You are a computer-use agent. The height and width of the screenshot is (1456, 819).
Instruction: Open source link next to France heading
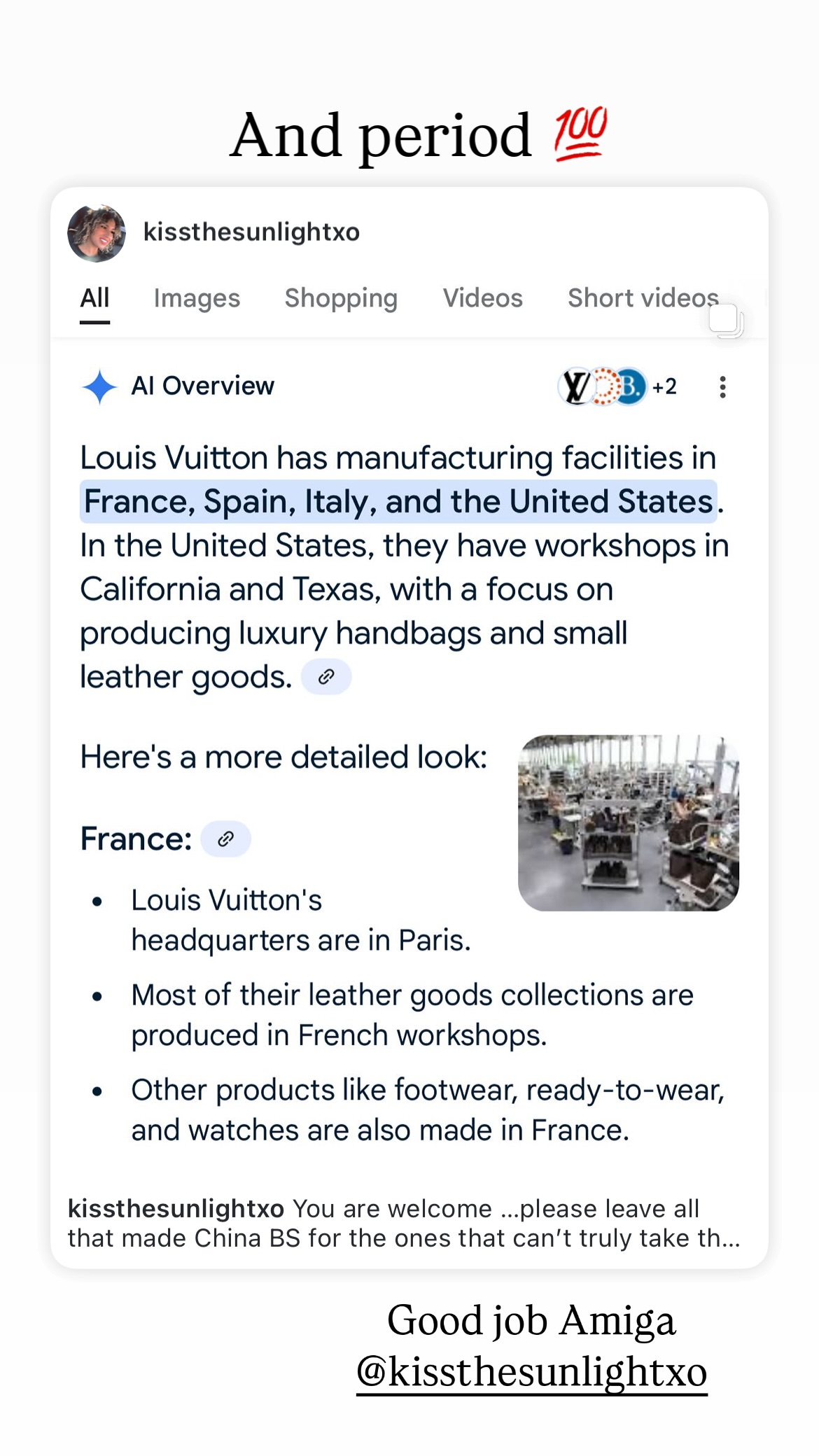coord(225,839)
